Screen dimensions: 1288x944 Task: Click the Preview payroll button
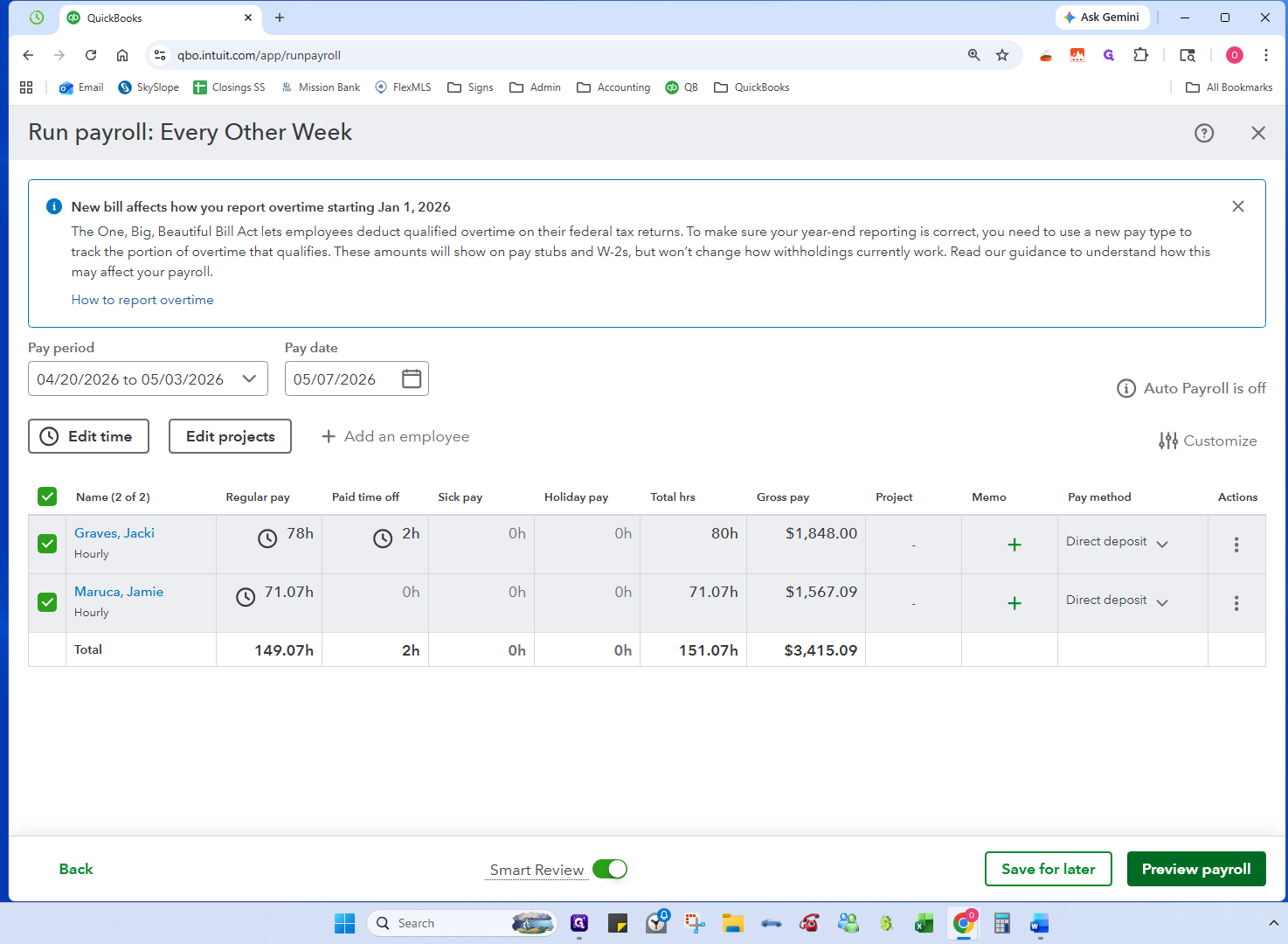click(x=1196, y=869)
